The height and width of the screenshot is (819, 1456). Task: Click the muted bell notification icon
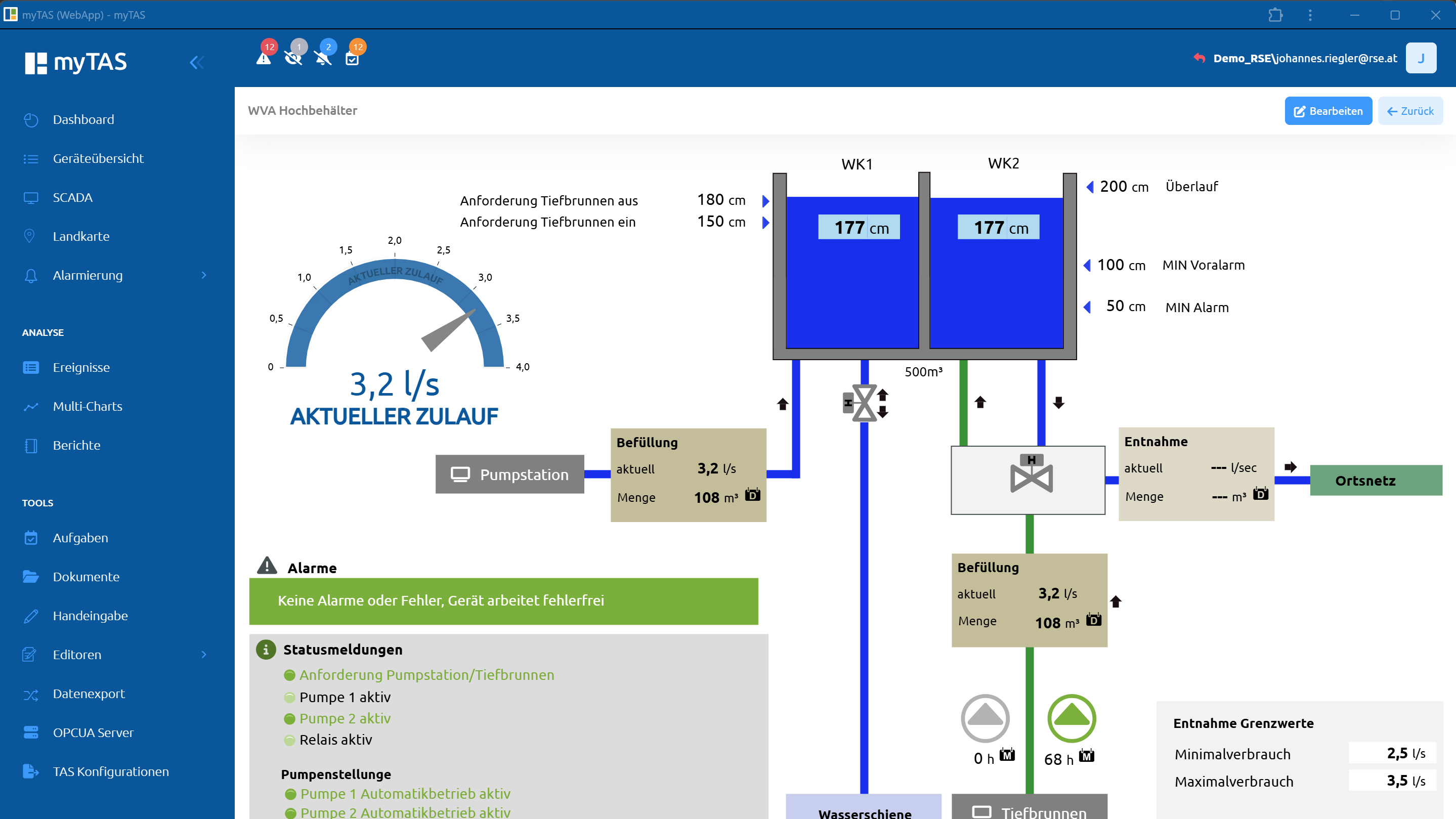323,58
